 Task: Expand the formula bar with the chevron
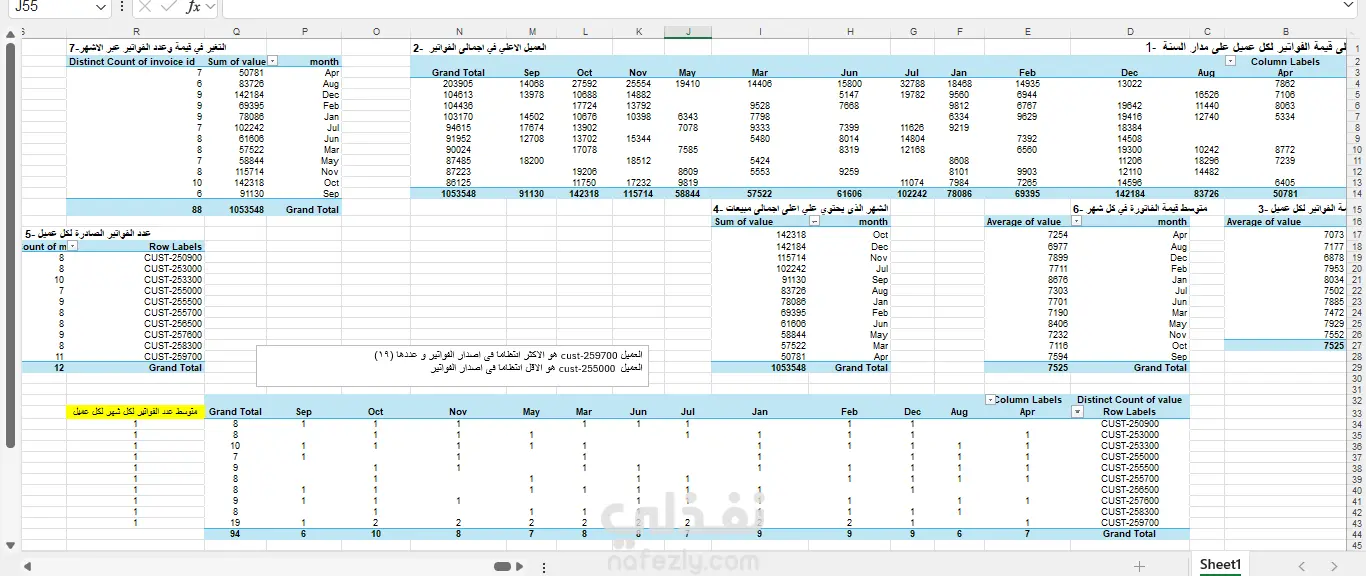pos(1349,6)
